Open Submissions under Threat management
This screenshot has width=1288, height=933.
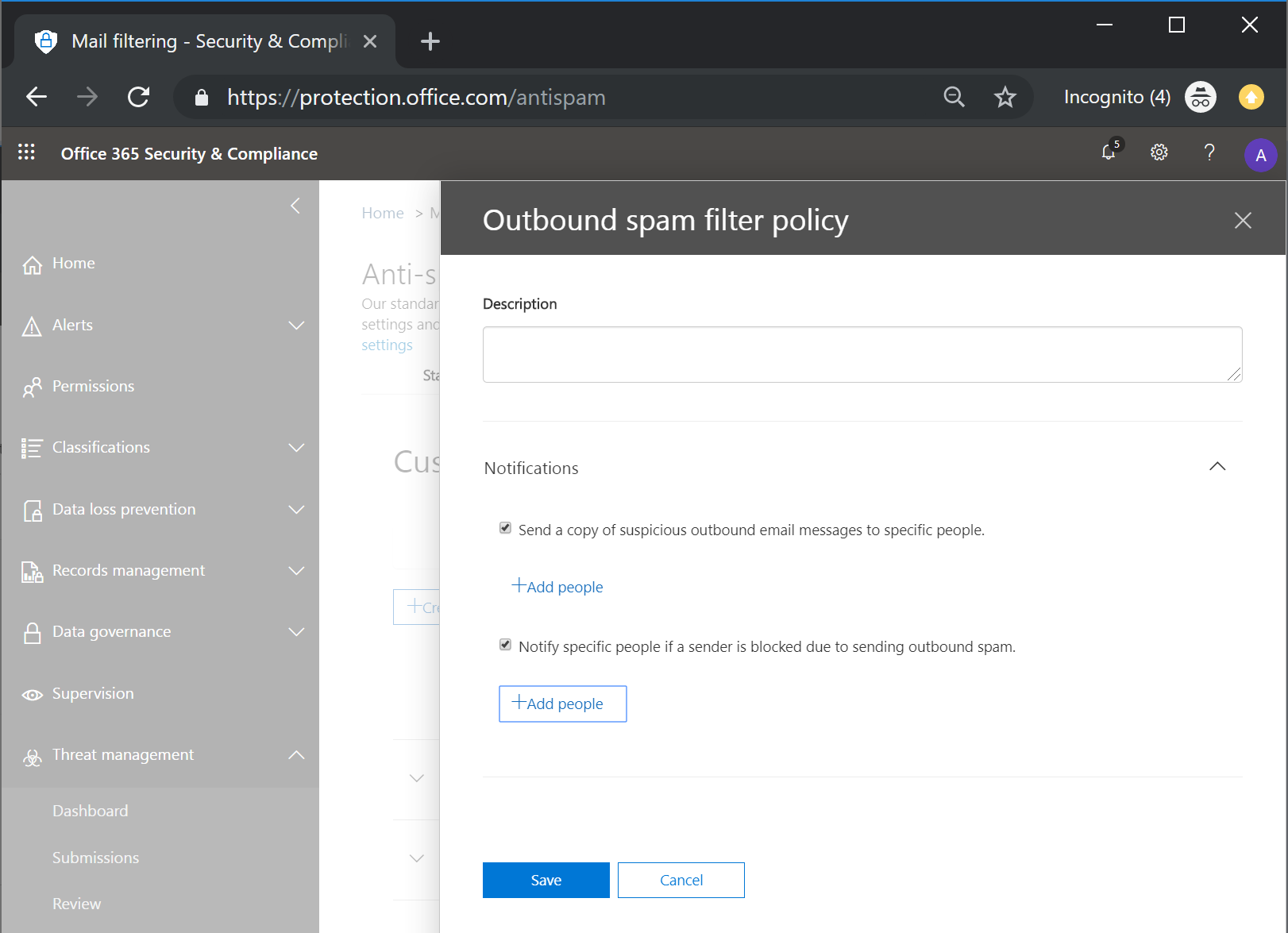point(96,858)
